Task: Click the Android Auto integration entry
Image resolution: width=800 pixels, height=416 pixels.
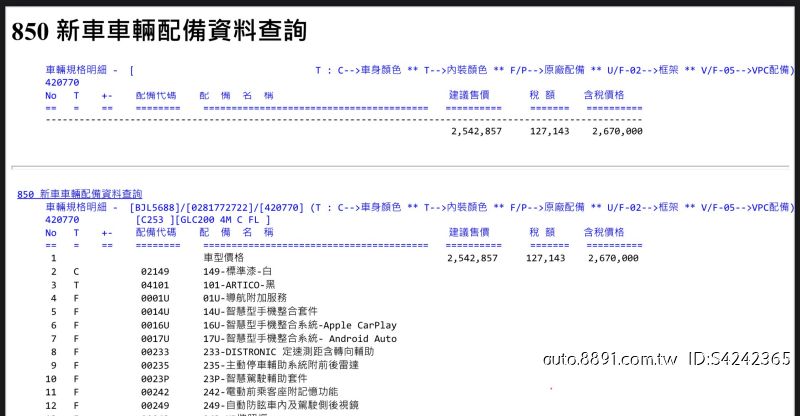Action: pyautogui.click(x=299, y=338)
